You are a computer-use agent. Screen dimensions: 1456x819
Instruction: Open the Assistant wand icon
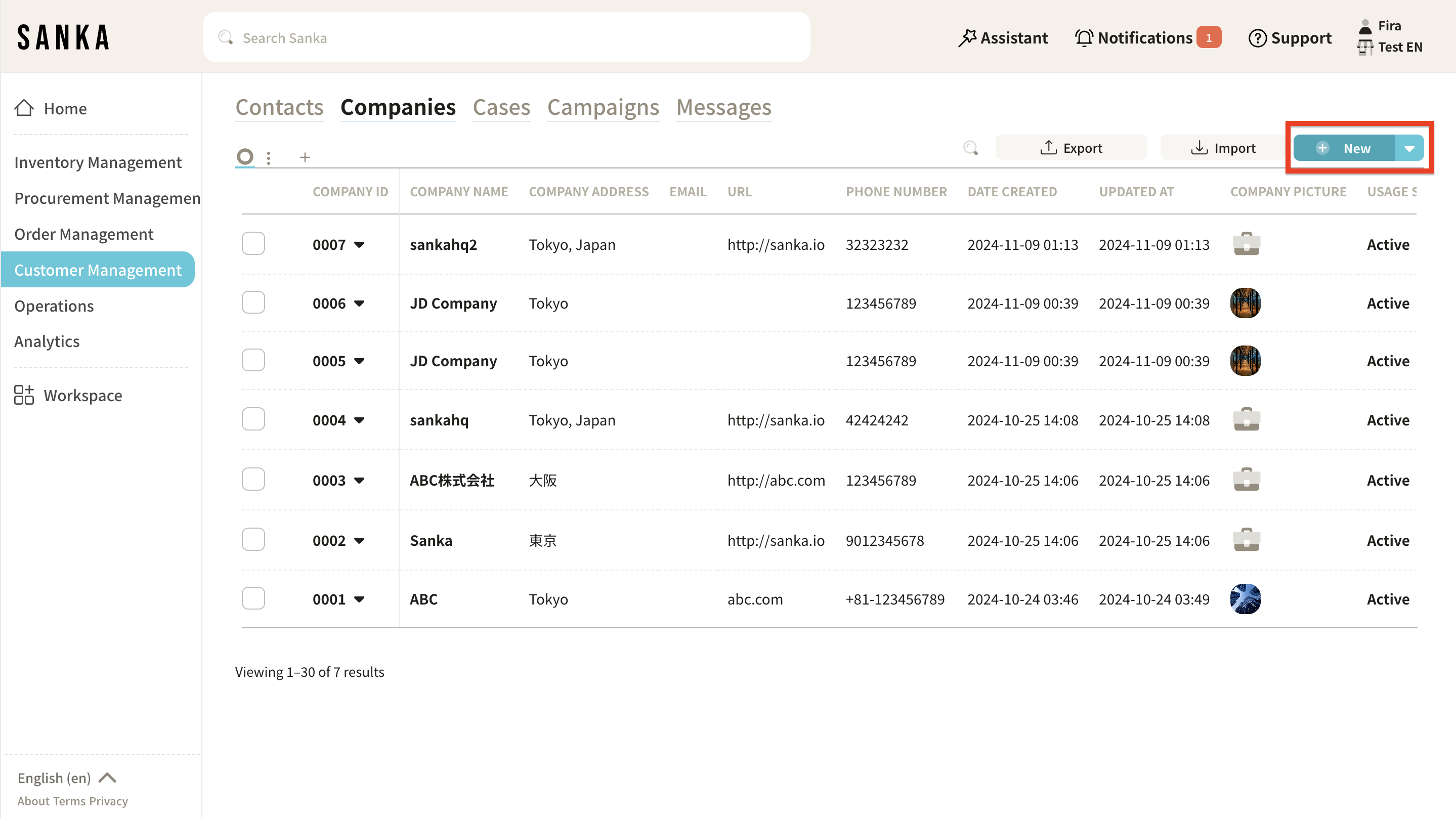tap(967, 38)
